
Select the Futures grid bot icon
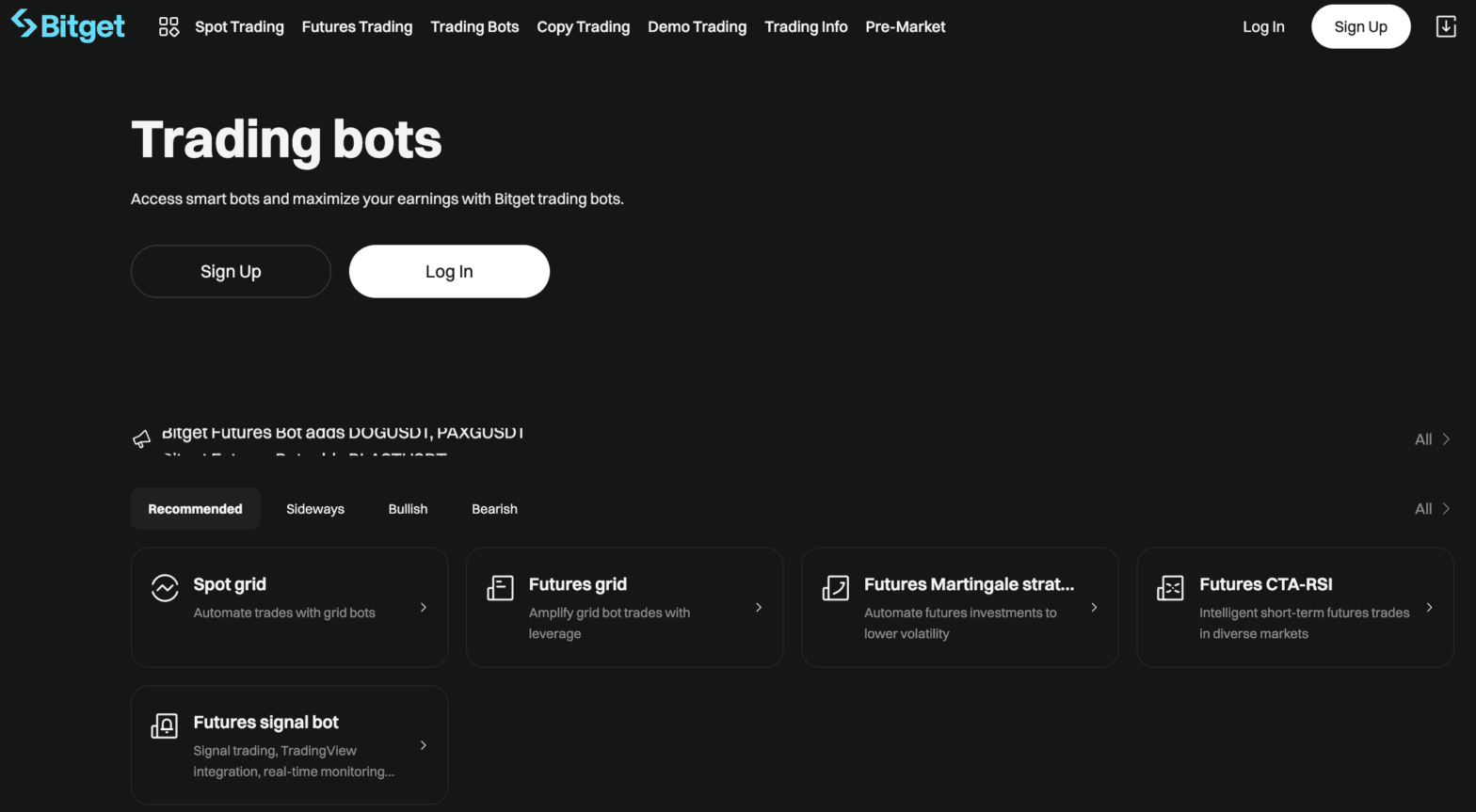pyautogui.click(x=500, y=587)
